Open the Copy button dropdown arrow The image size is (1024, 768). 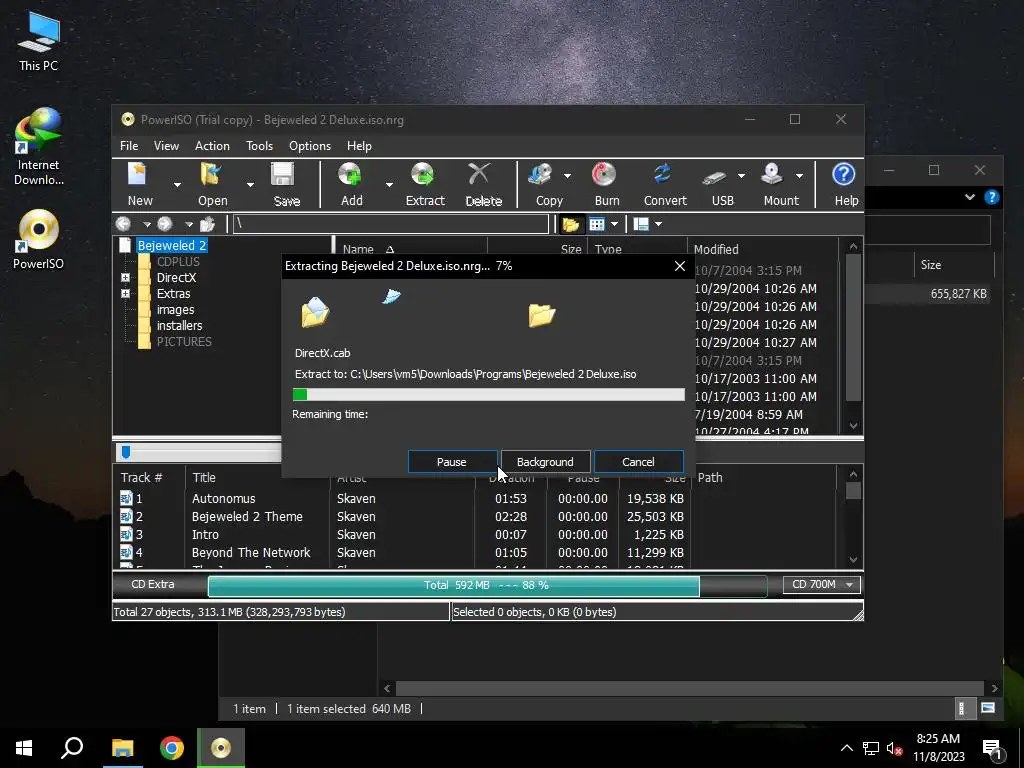[x=567, y=176]
